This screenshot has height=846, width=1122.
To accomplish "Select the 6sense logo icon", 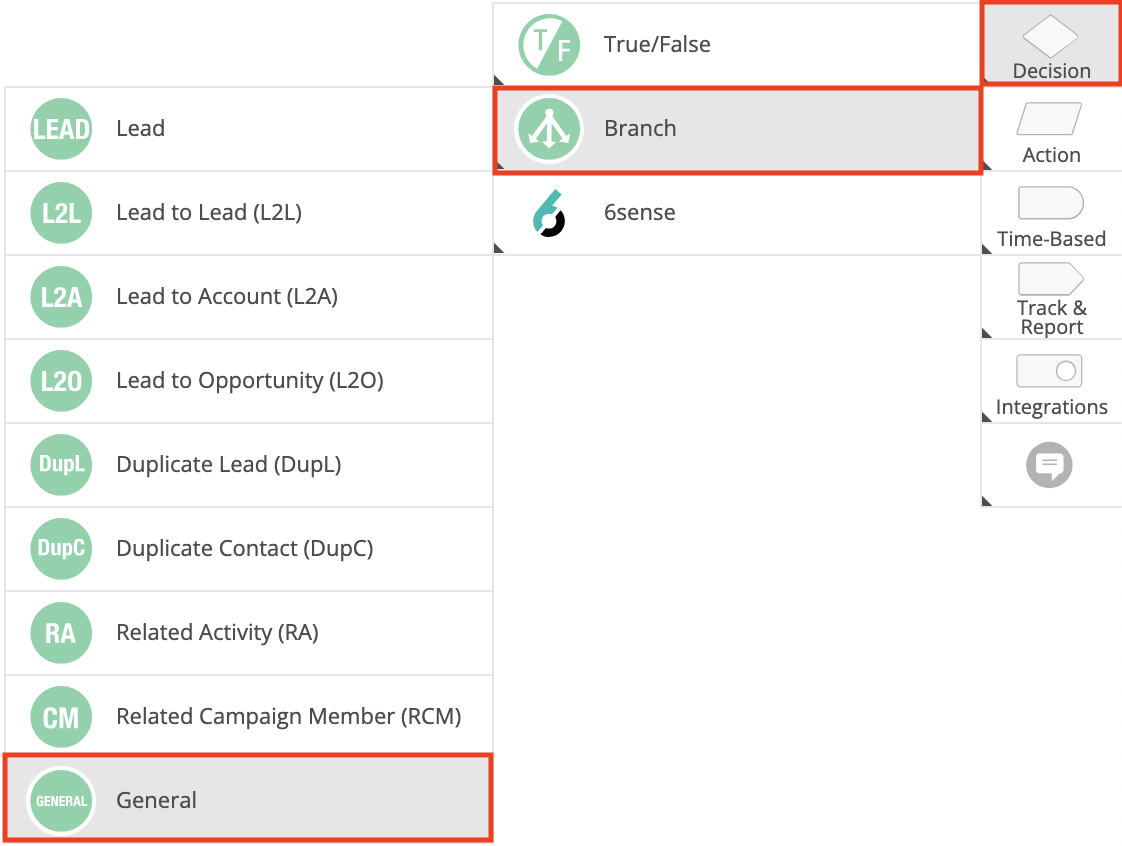I will click(x=548, y=213).
